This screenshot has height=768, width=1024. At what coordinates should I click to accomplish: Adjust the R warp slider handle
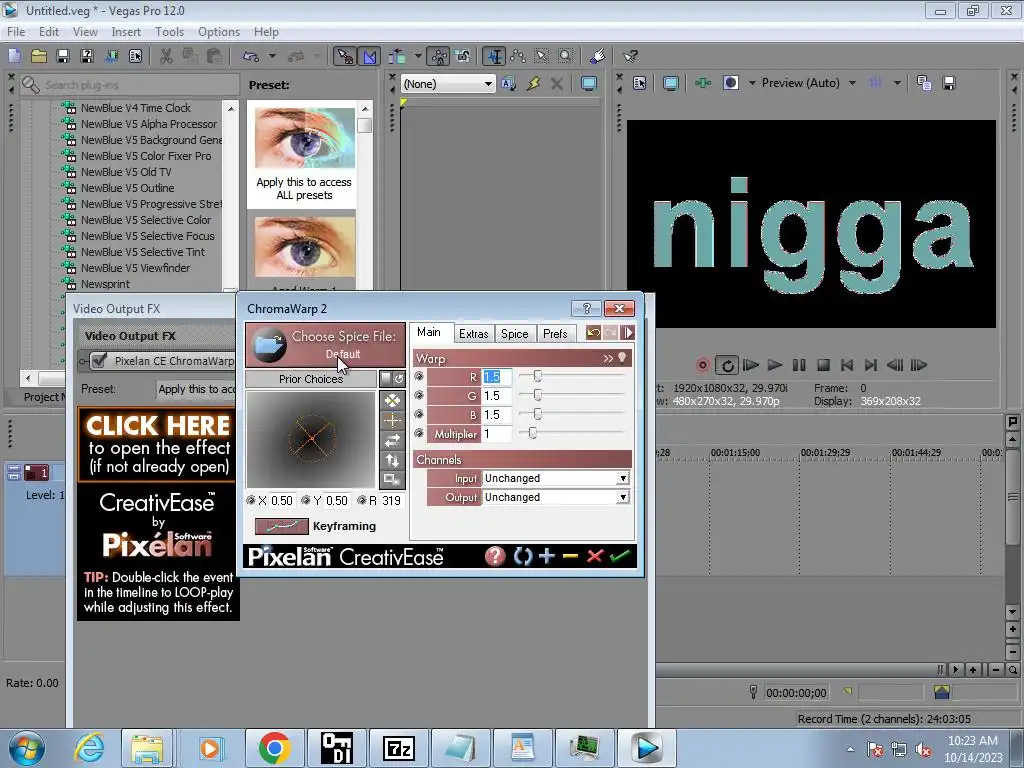(x=537, y=376)
